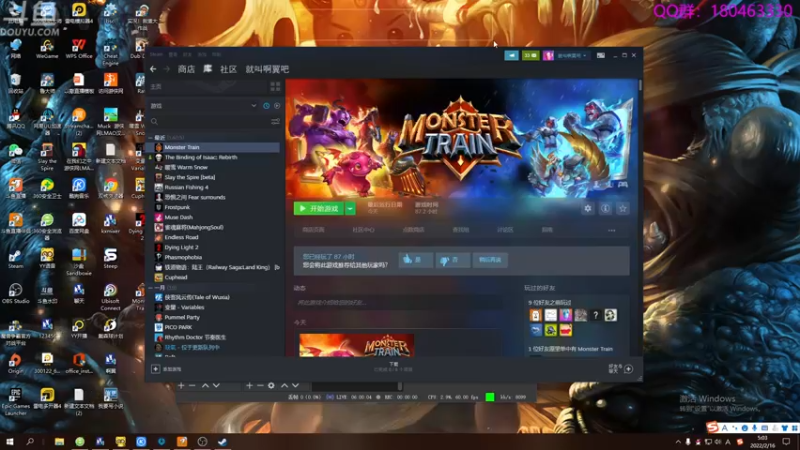Click the thumbs down 否 button
Viewport: 800px width, 450px height.
(x=452, y=260)
